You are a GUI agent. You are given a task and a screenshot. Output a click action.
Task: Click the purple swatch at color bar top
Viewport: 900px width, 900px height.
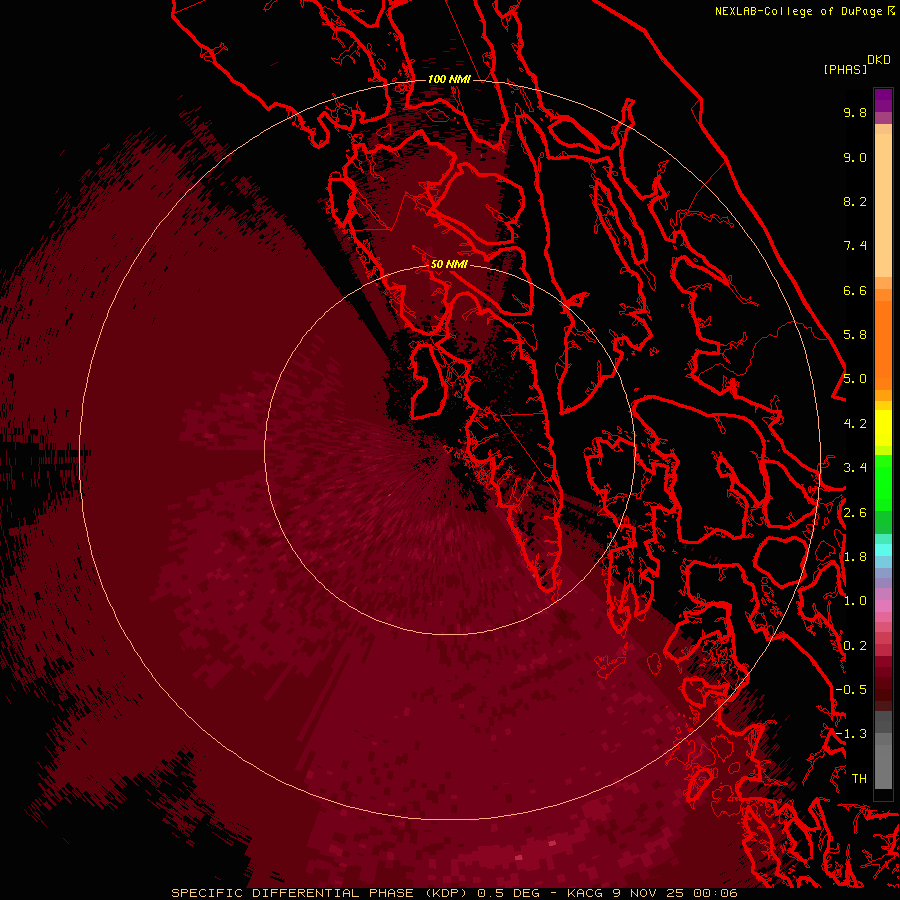pyautogui.click(x=883, y=100)
